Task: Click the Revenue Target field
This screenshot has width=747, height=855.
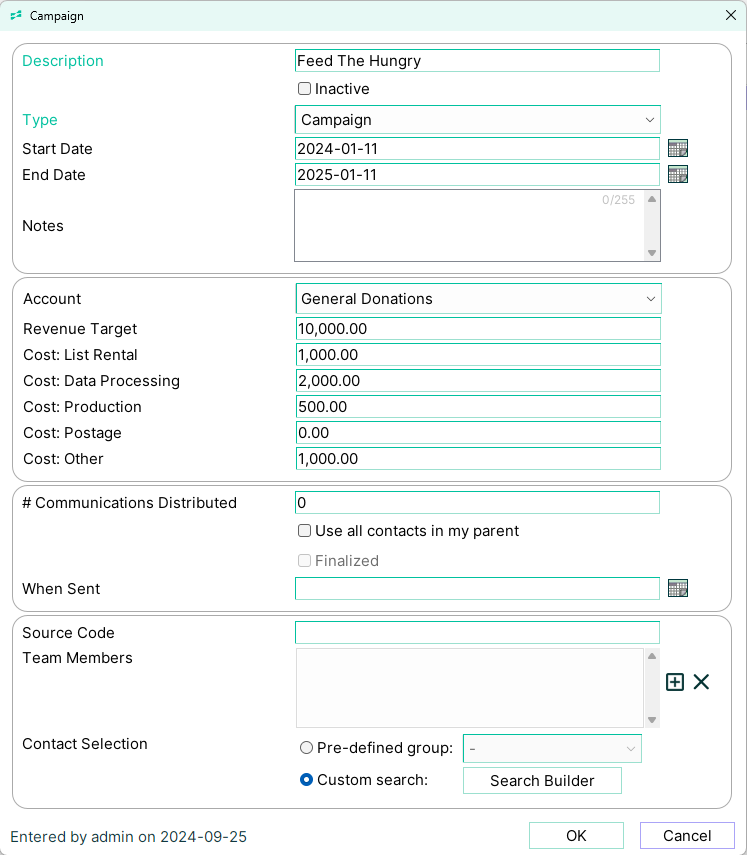Action: pos(478,329)
